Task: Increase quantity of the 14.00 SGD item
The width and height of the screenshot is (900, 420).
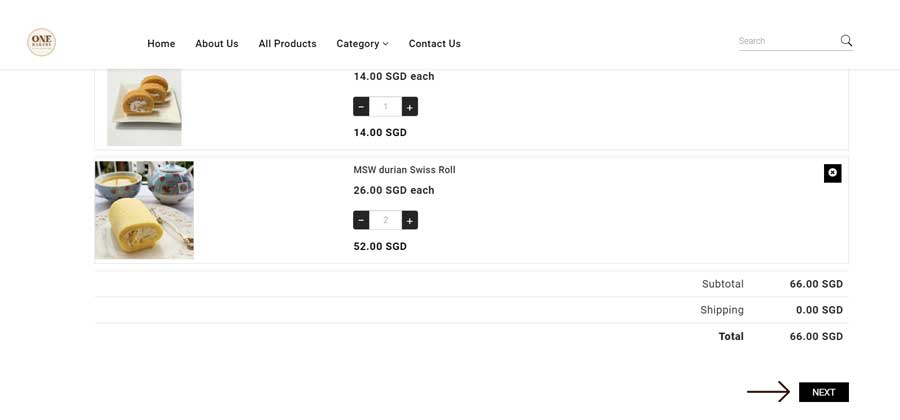Action: point(409,107)
